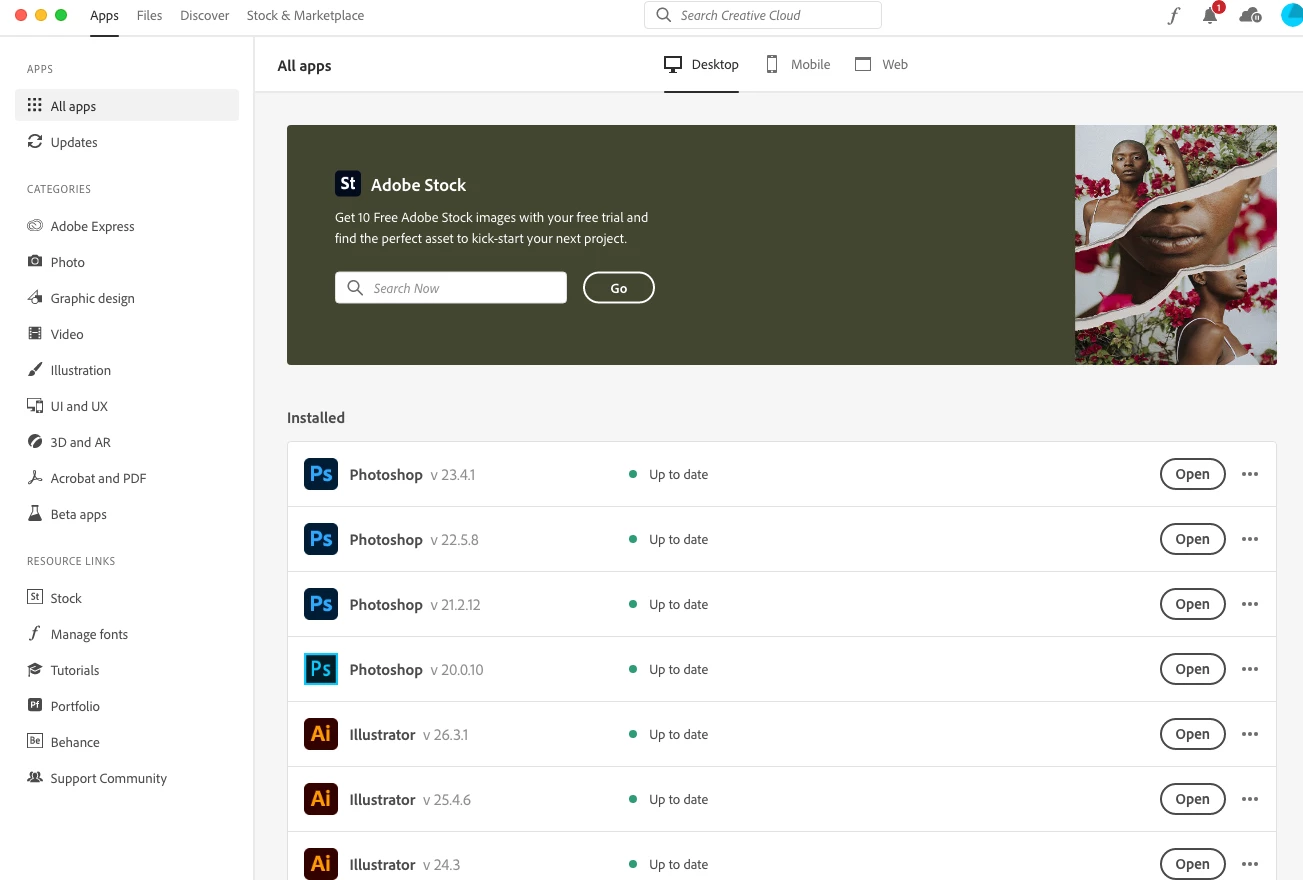Expand more options for Photoshop v 21.2.12
This screenshot has height=880, width=1303.
point(1250,604)
